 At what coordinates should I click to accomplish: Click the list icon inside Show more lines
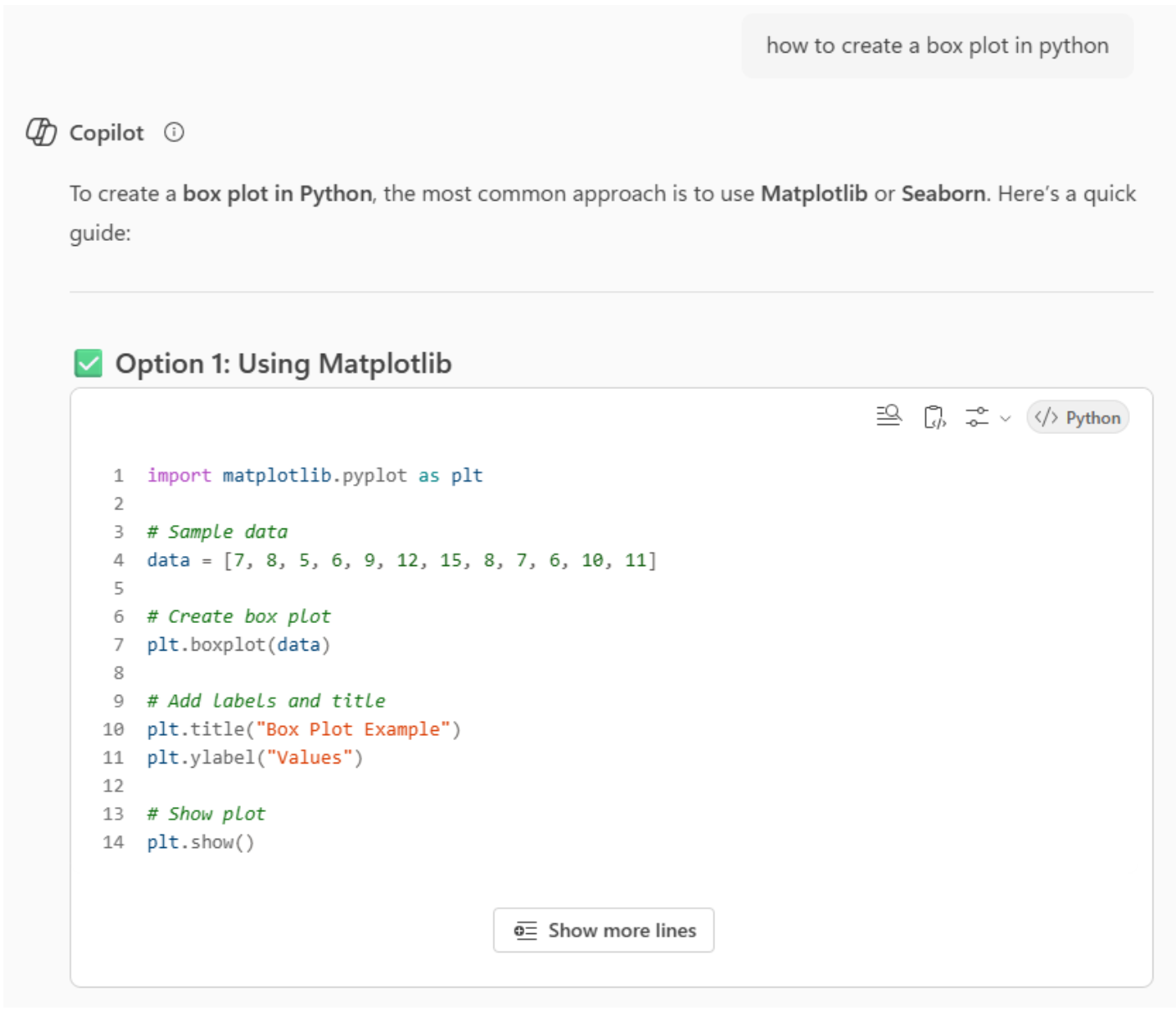526,931
